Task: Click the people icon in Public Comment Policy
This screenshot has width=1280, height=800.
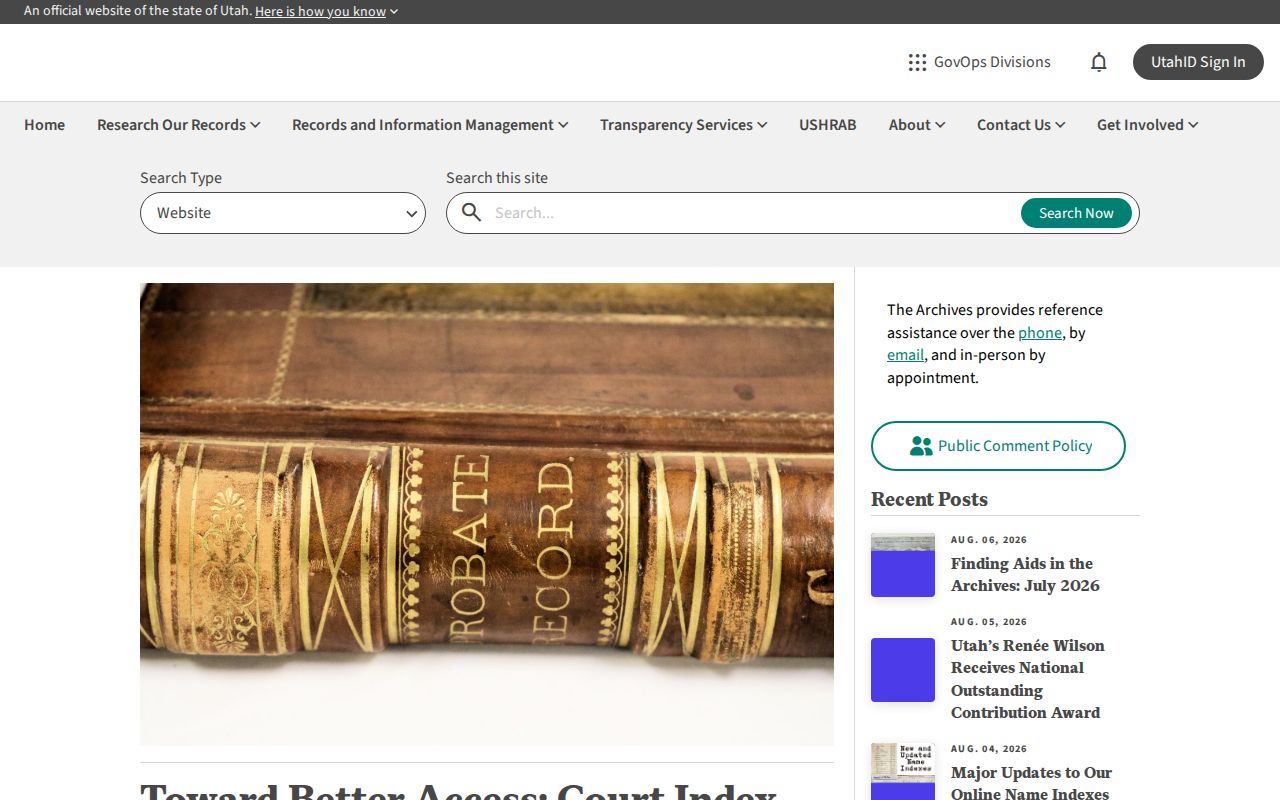Action: (x=921, y=446)
